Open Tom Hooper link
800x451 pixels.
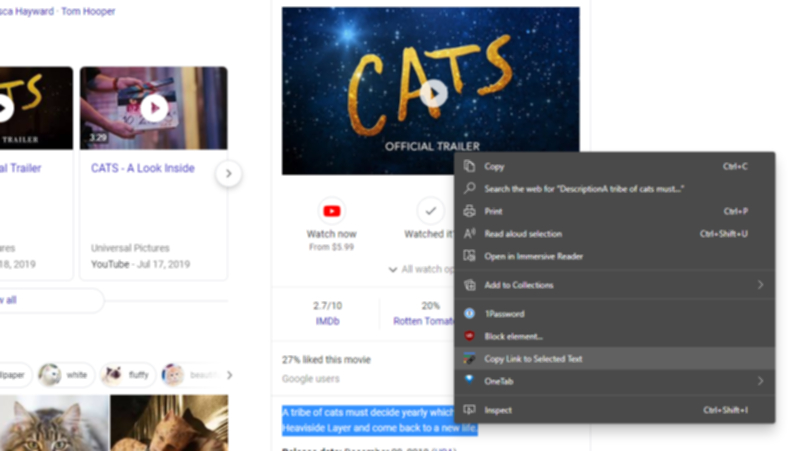88,11
